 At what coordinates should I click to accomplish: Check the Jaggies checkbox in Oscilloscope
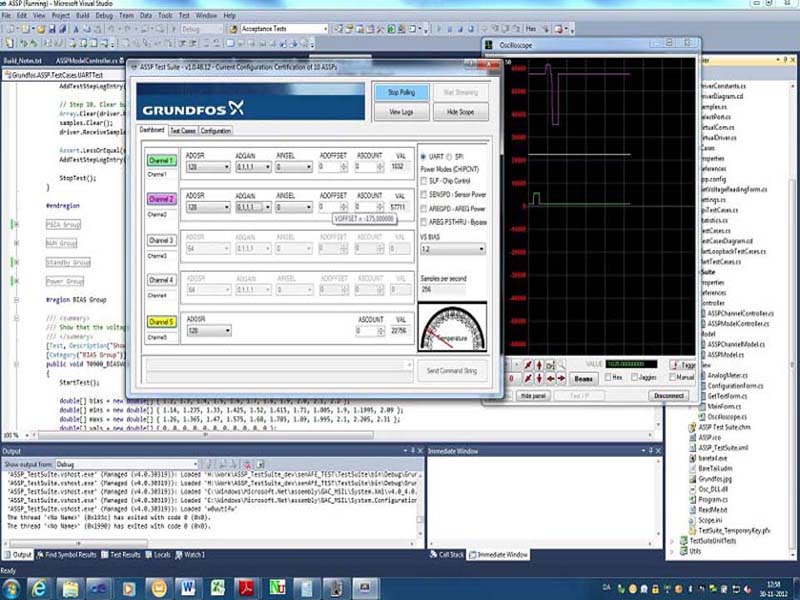pyautogui.click(x=634, y=377)
